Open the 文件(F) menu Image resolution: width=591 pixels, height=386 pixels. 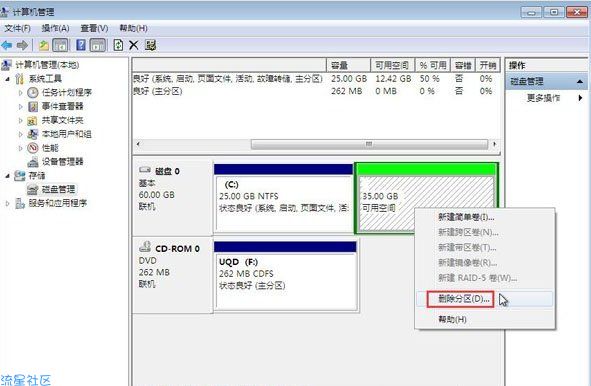click(x=17, y=28)
